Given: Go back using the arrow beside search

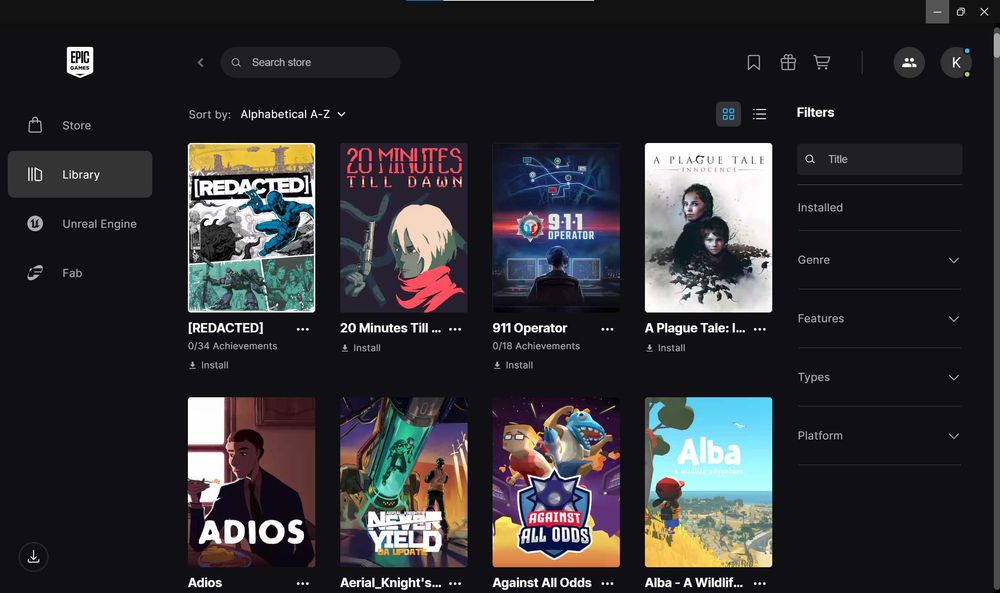Looking at the screenshot, I should [200, 62].
